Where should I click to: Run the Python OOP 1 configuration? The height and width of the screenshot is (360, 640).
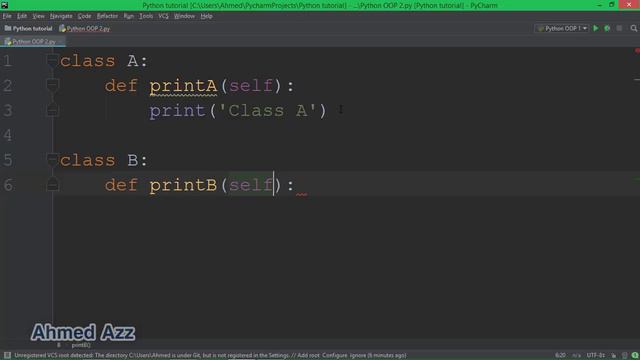point(596,28)
